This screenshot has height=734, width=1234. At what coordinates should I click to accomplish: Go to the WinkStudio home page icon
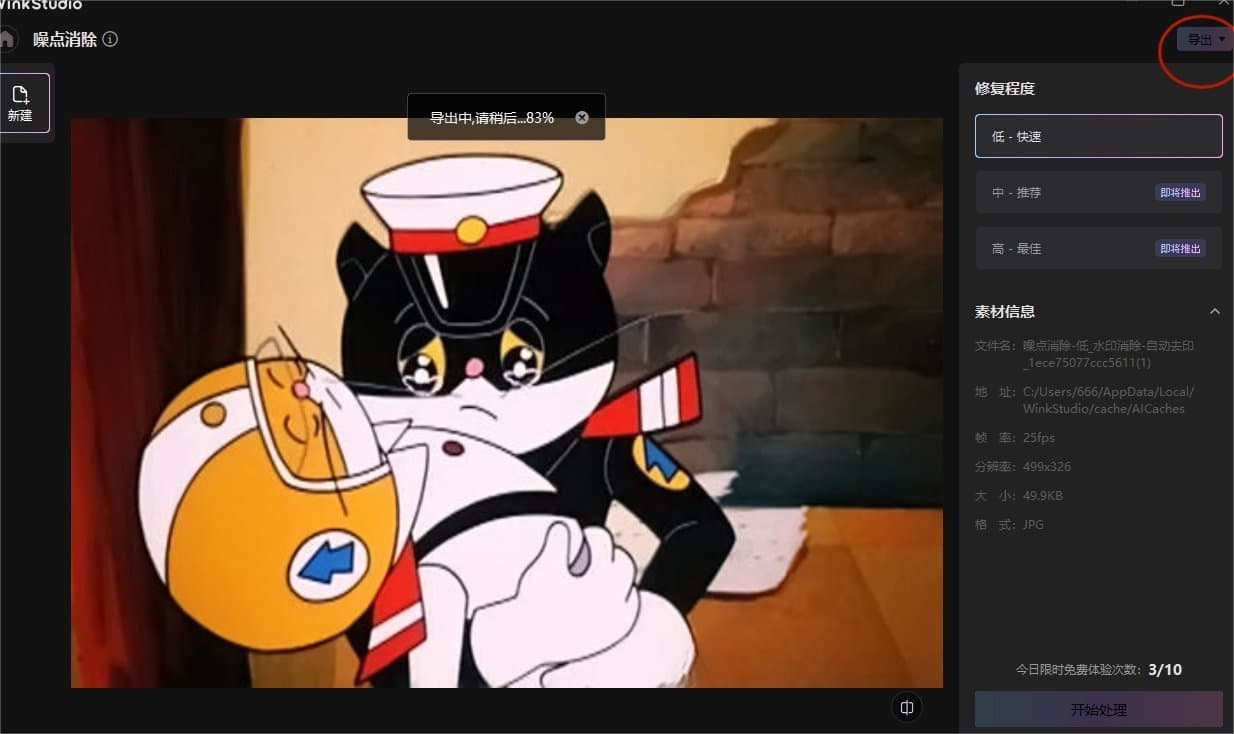[x=6, y=40]
